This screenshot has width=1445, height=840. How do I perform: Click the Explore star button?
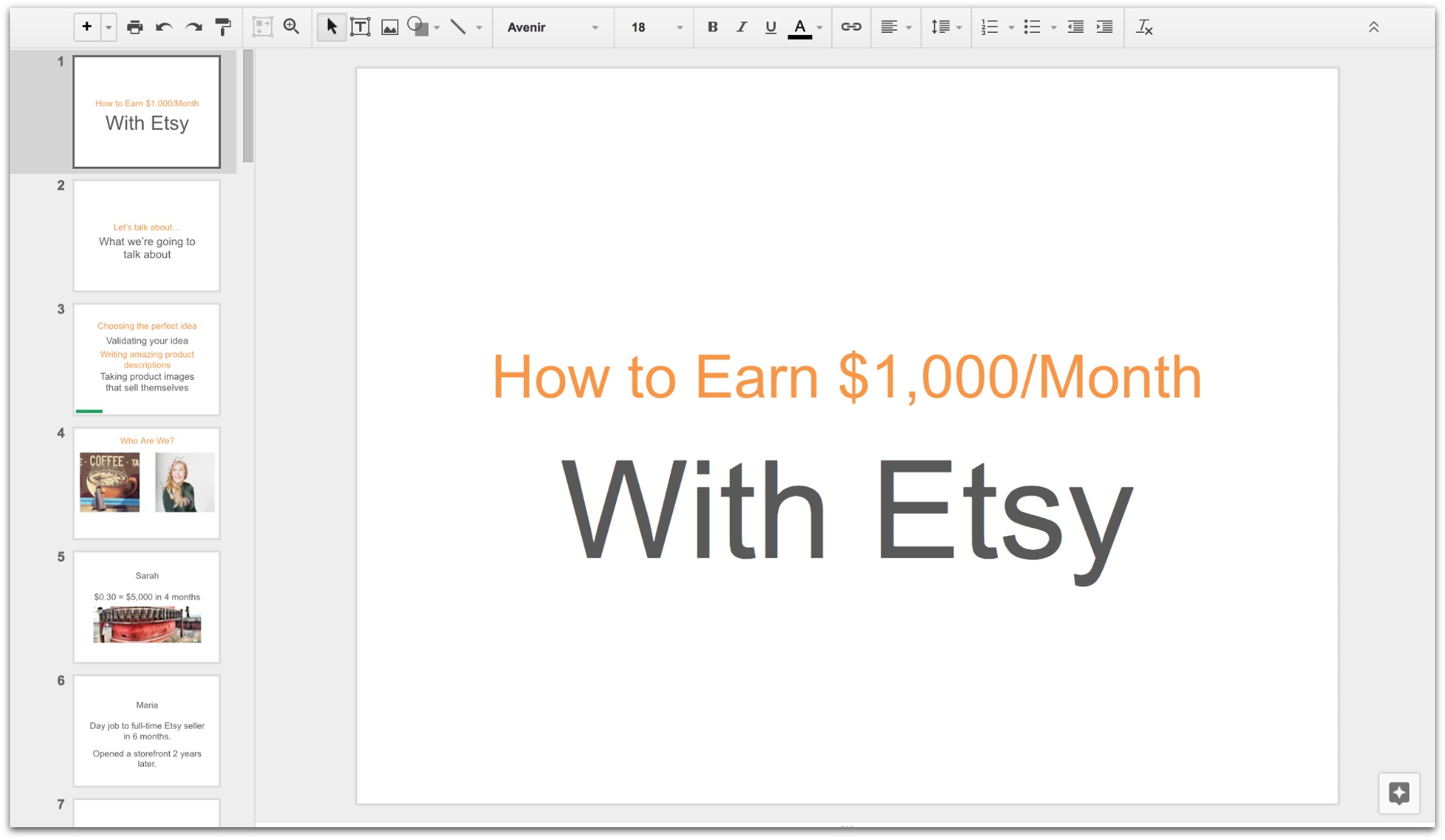point(1399,793)
